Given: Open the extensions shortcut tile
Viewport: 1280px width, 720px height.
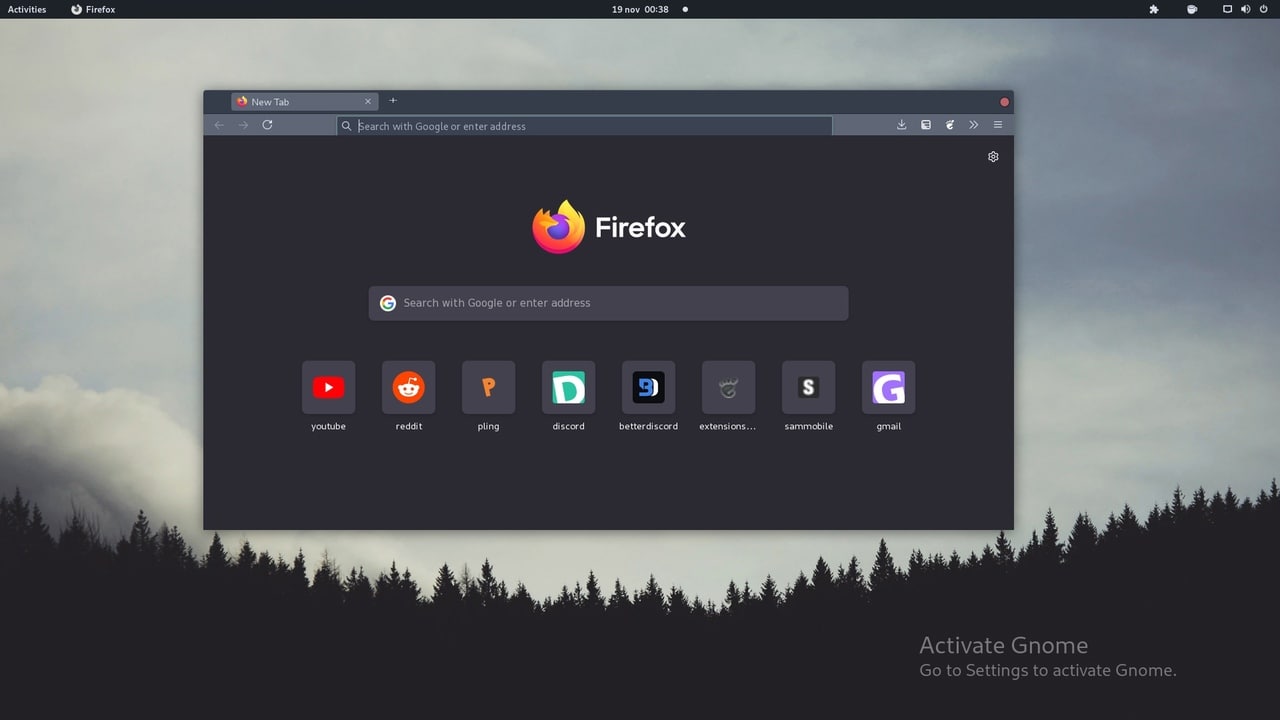Looking at the screenshot, I should pyautogui.click(x=728, y=387).
